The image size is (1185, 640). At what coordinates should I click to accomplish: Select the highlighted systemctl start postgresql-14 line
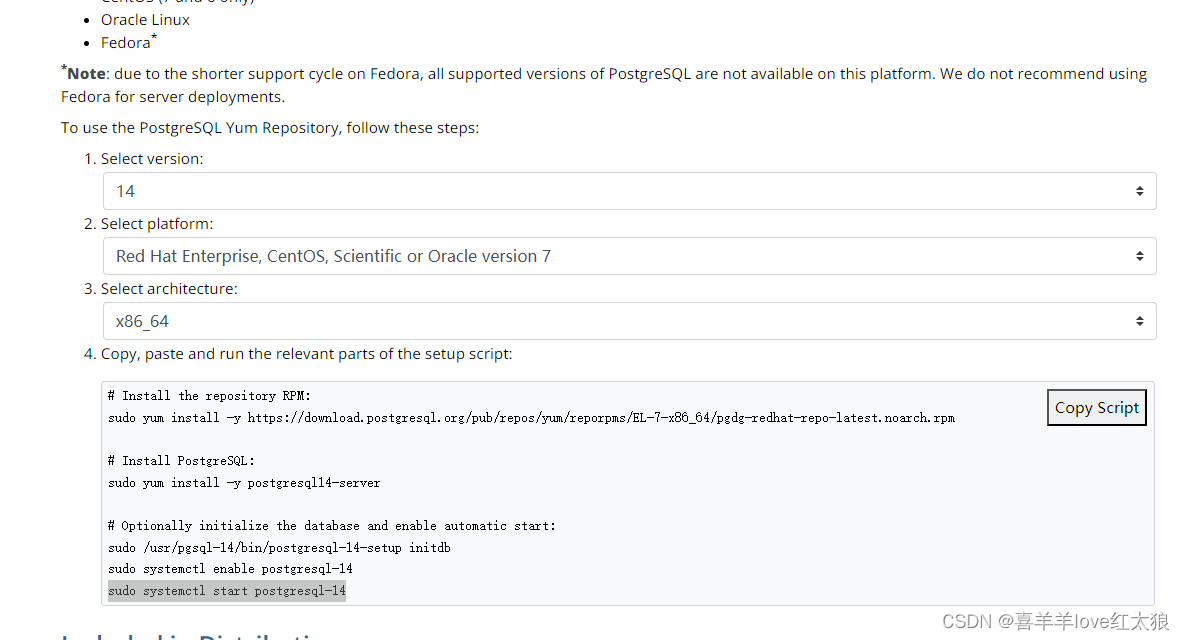226,590
